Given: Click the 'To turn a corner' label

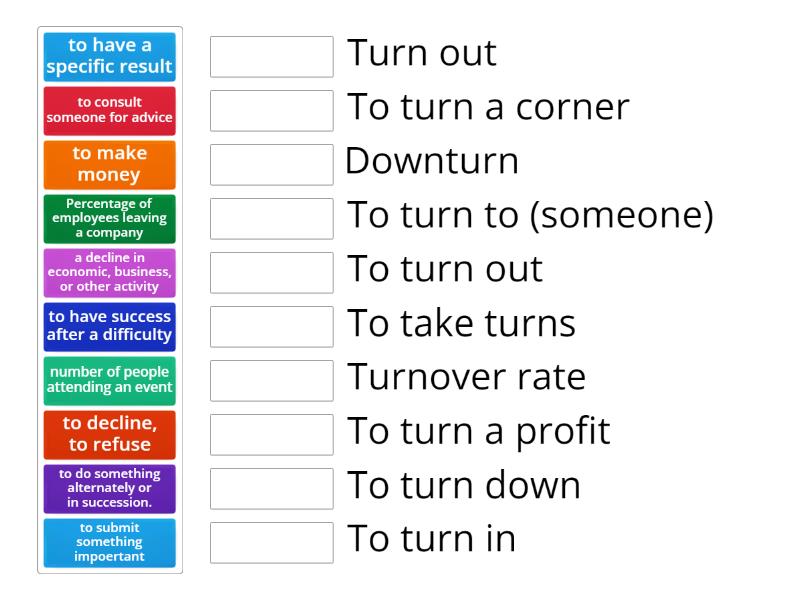Looking at the screenshot, I should 487,107.
